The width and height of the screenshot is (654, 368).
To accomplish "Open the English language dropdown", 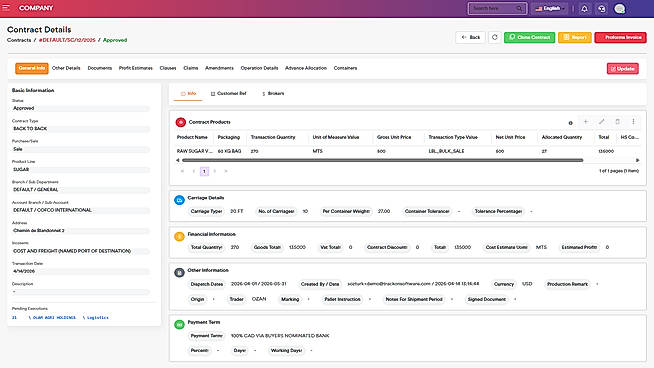I will pos(550,8).
